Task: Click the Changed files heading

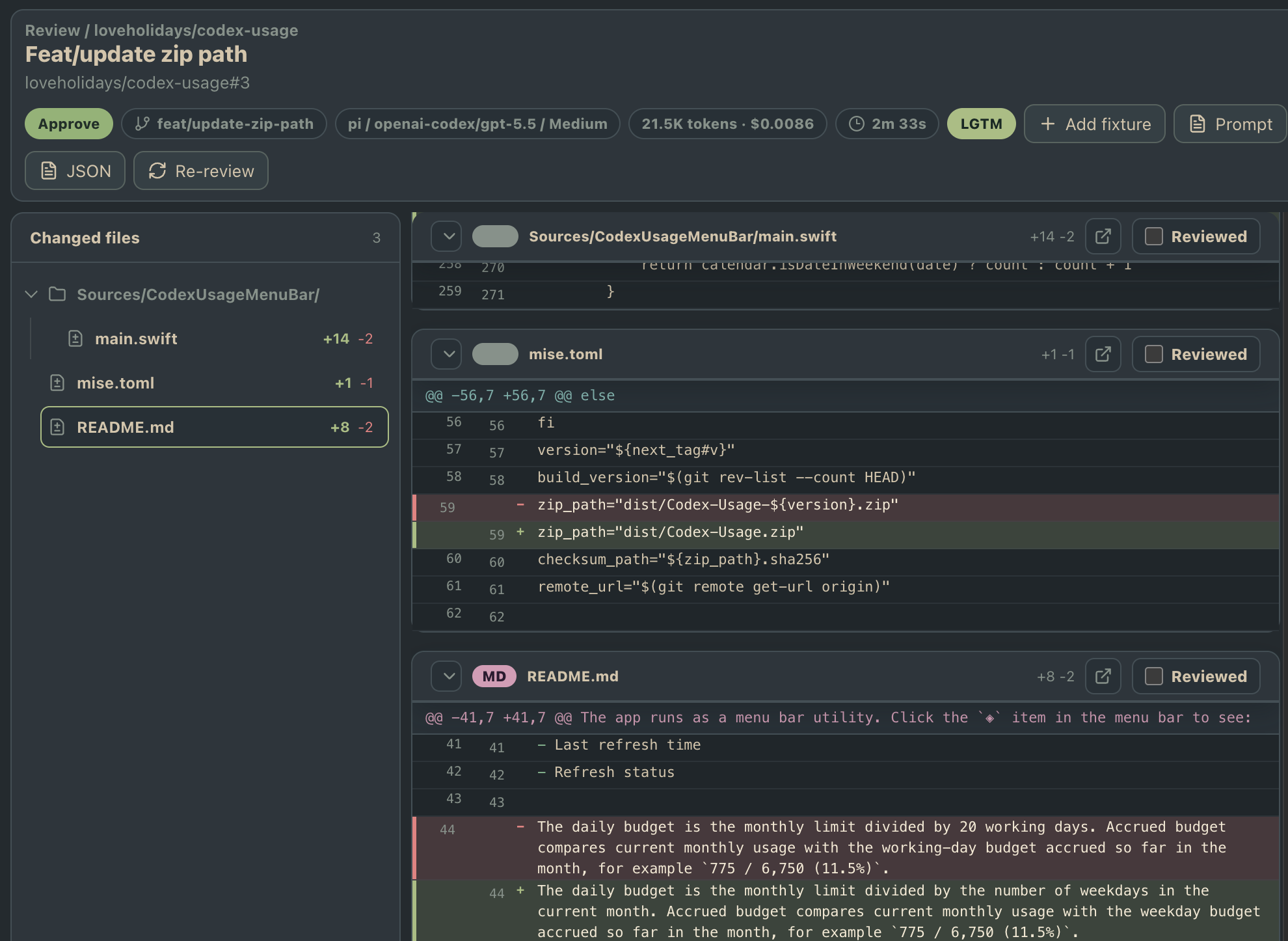Action: click(85, 238)
